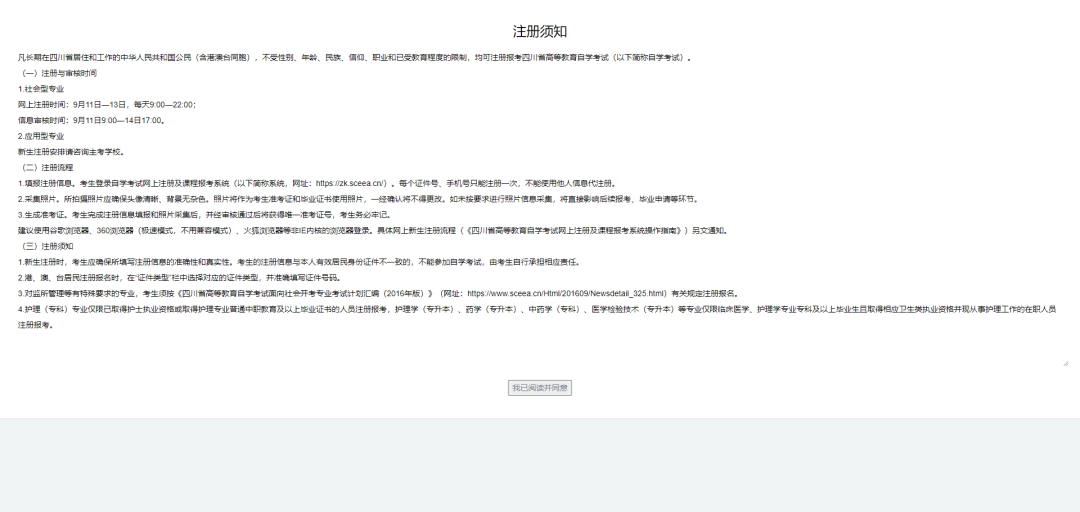Click the 信息审核时间 schedule line
Image resolution: width=1080 pixels, height=512 pixels.
click(x=91, y=120)
